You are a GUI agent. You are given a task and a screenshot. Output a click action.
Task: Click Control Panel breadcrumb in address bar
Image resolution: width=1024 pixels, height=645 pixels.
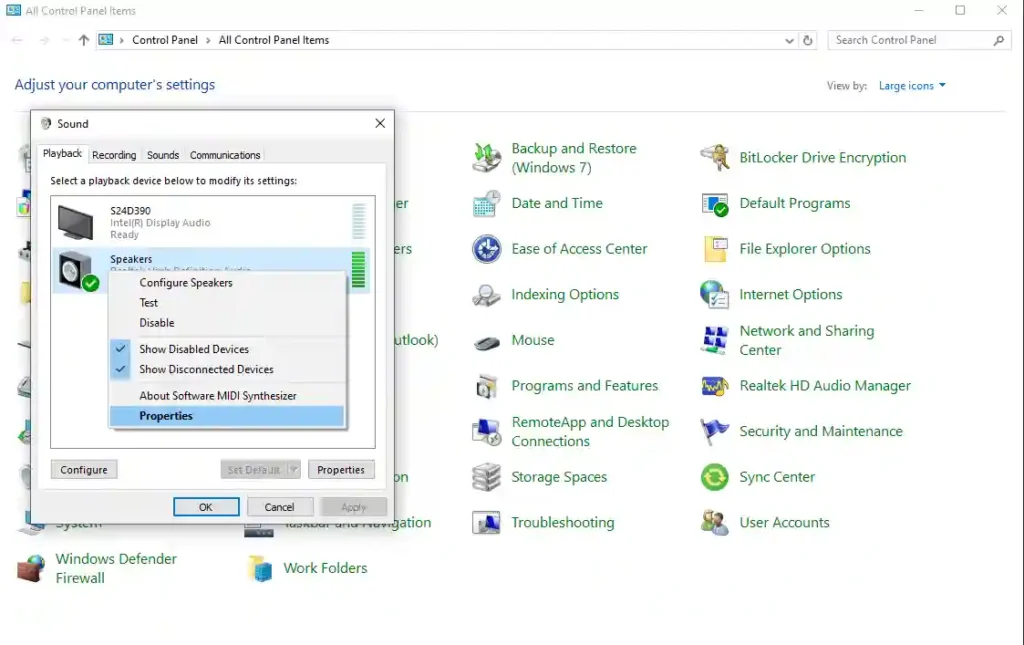pos(165,40)
